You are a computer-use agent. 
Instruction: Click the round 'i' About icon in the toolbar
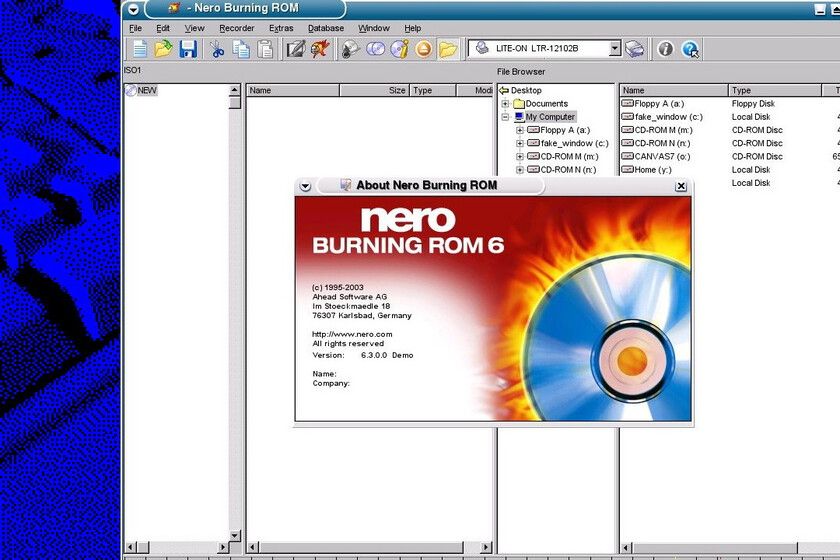tap(665, 49)
